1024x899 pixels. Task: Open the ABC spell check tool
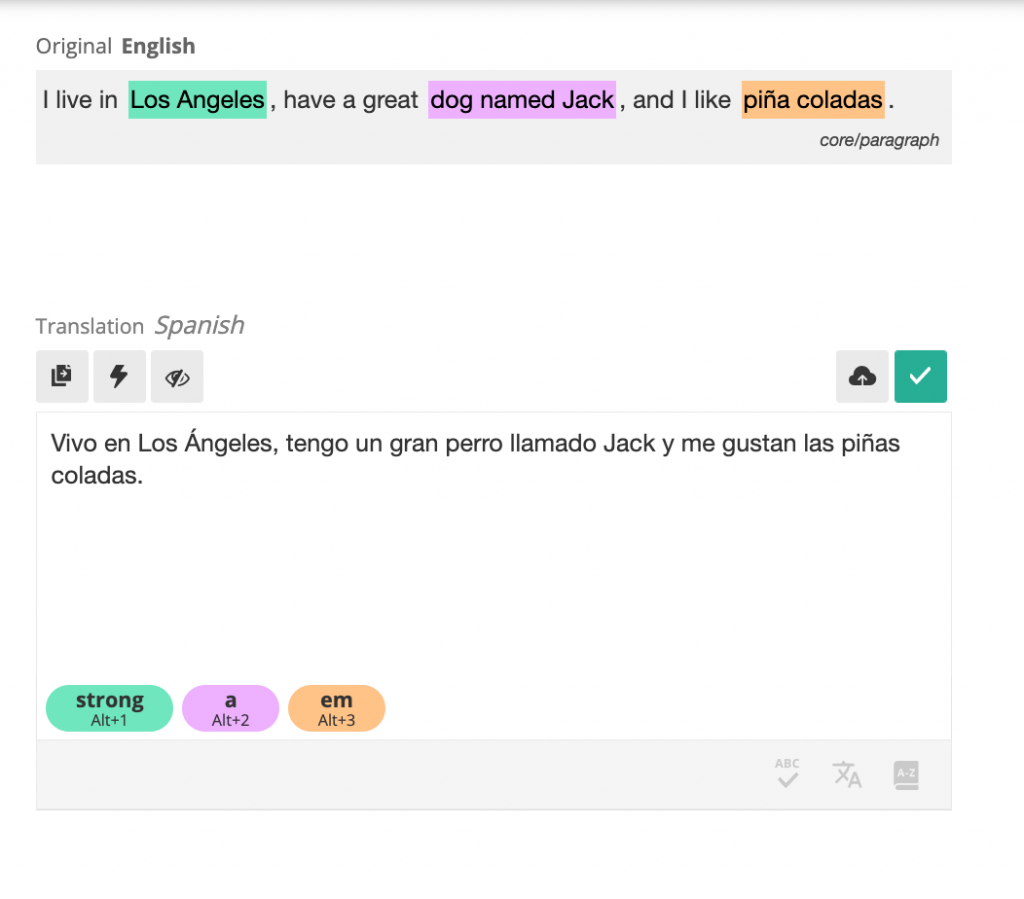click(x=788, y=774)
